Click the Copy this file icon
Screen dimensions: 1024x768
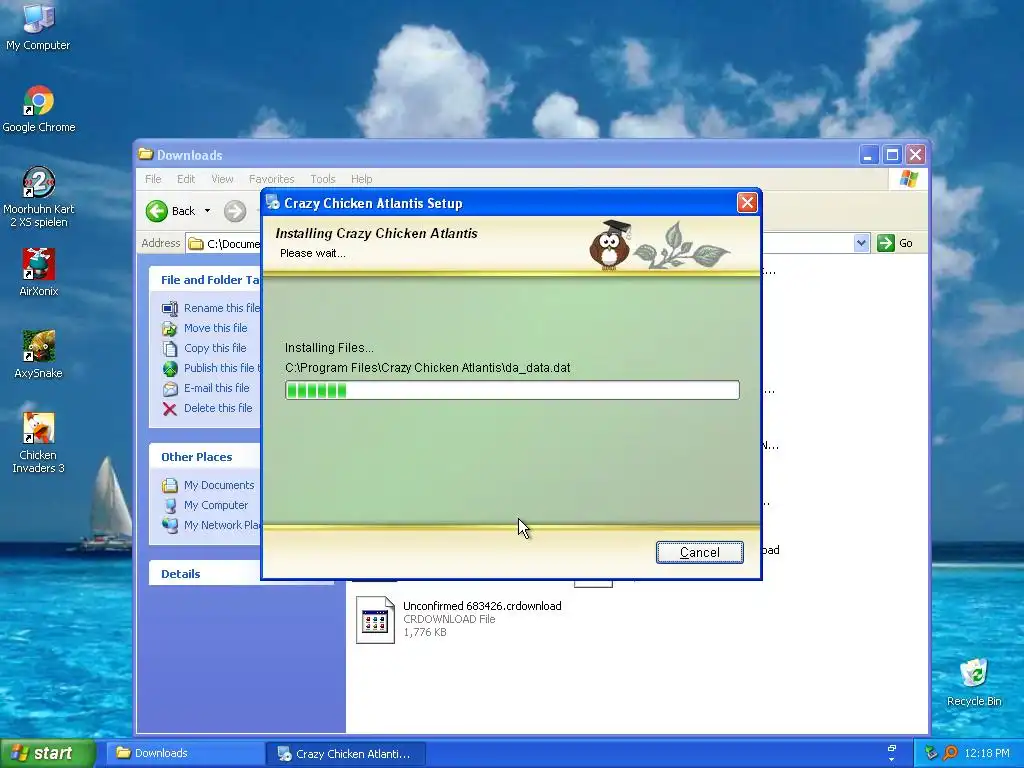click(170, 348)
